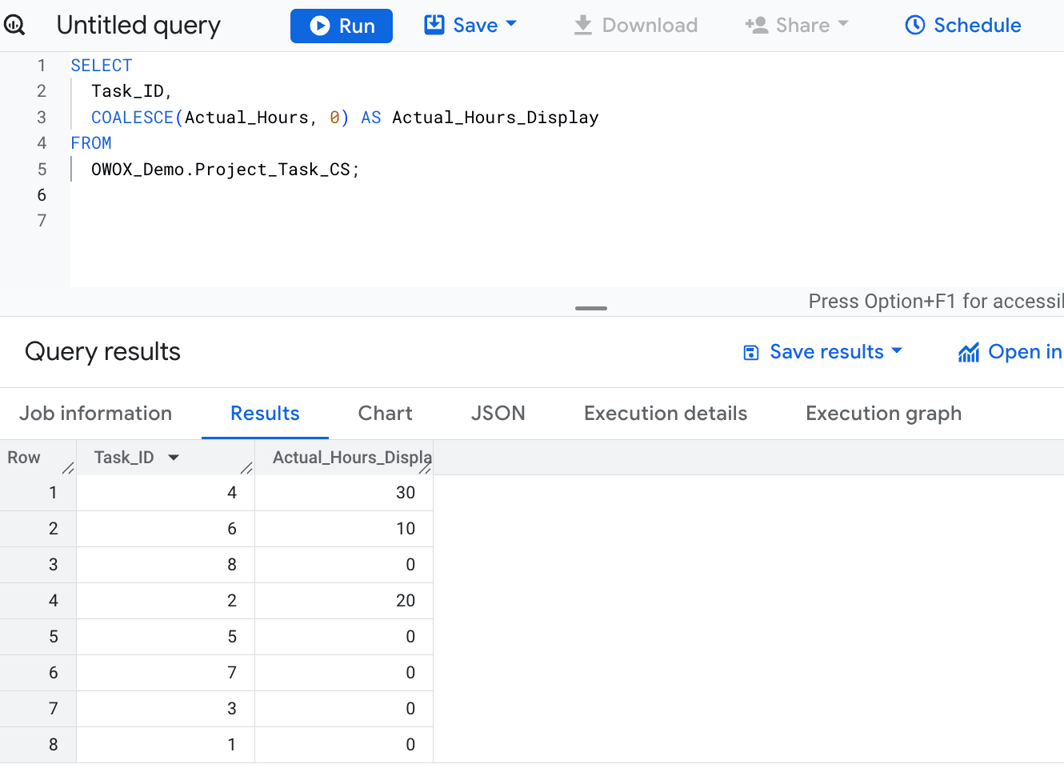Viewport: 1064px width, 768px height.
Task: Select the Results tab
Action: click(x=265, y=413)
